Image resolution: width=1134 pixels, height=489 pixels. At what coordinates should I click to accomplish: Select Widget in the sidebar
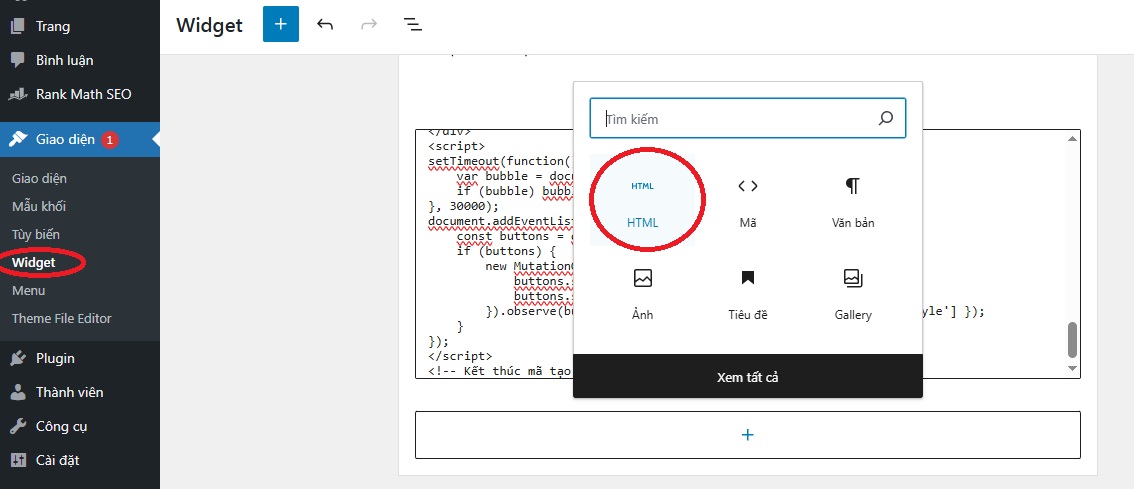pos(33,263)
